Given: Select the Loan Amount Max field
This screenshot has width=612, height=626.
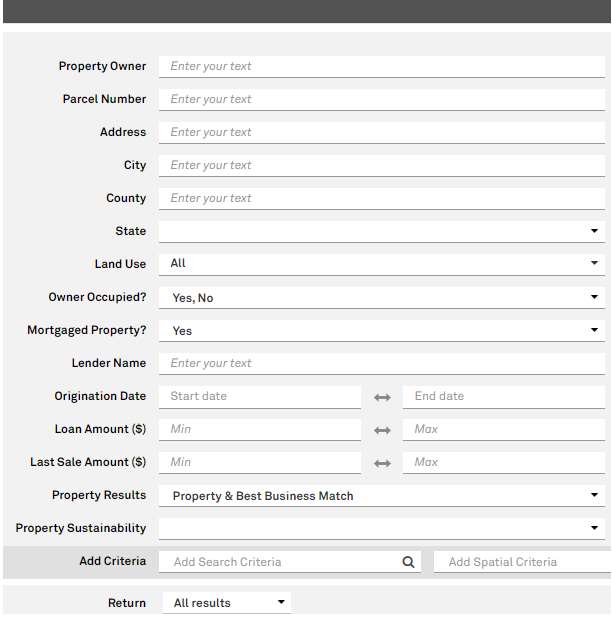Looking at the screenshot, I should coord(504,429).
